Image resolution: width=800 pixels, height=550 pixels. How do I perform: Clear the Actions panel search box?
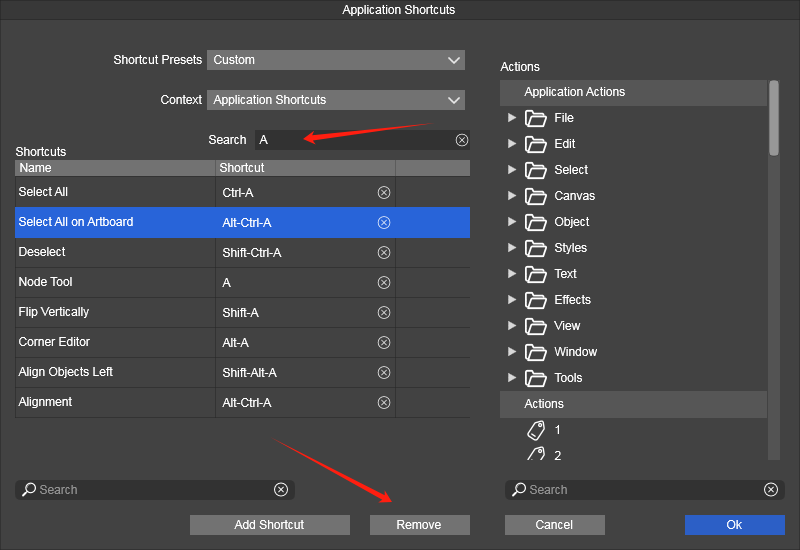771,489
